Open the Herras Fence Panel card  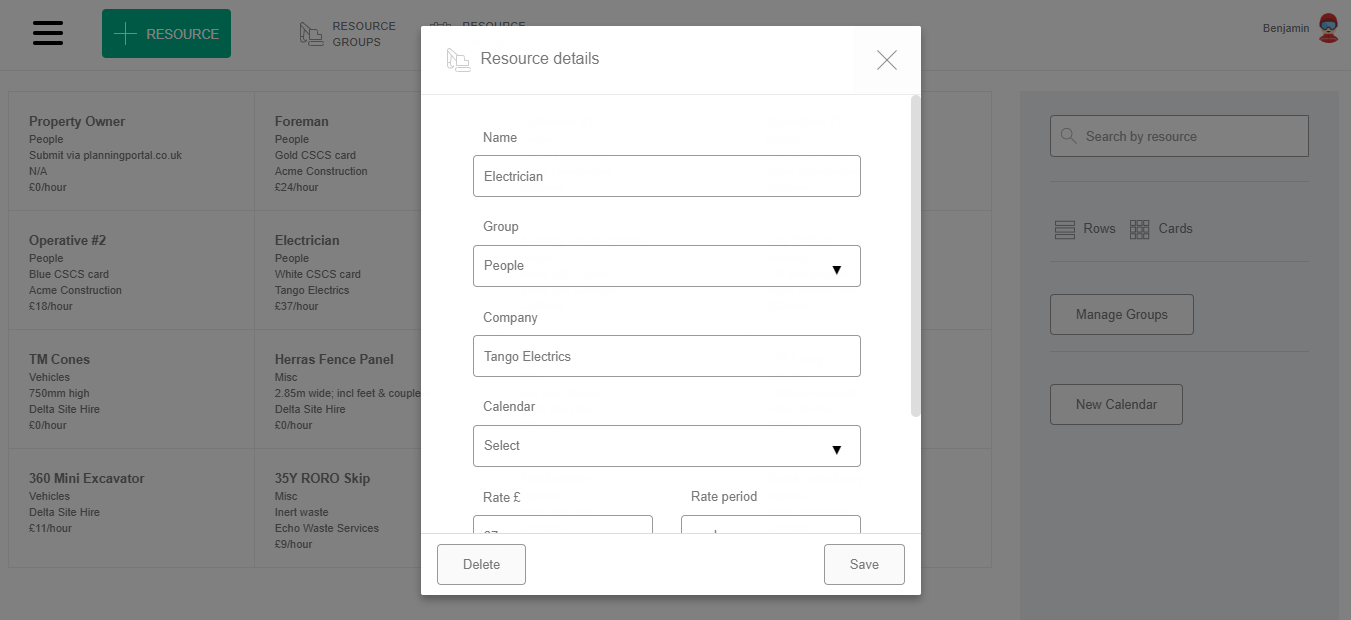(338, 389)
